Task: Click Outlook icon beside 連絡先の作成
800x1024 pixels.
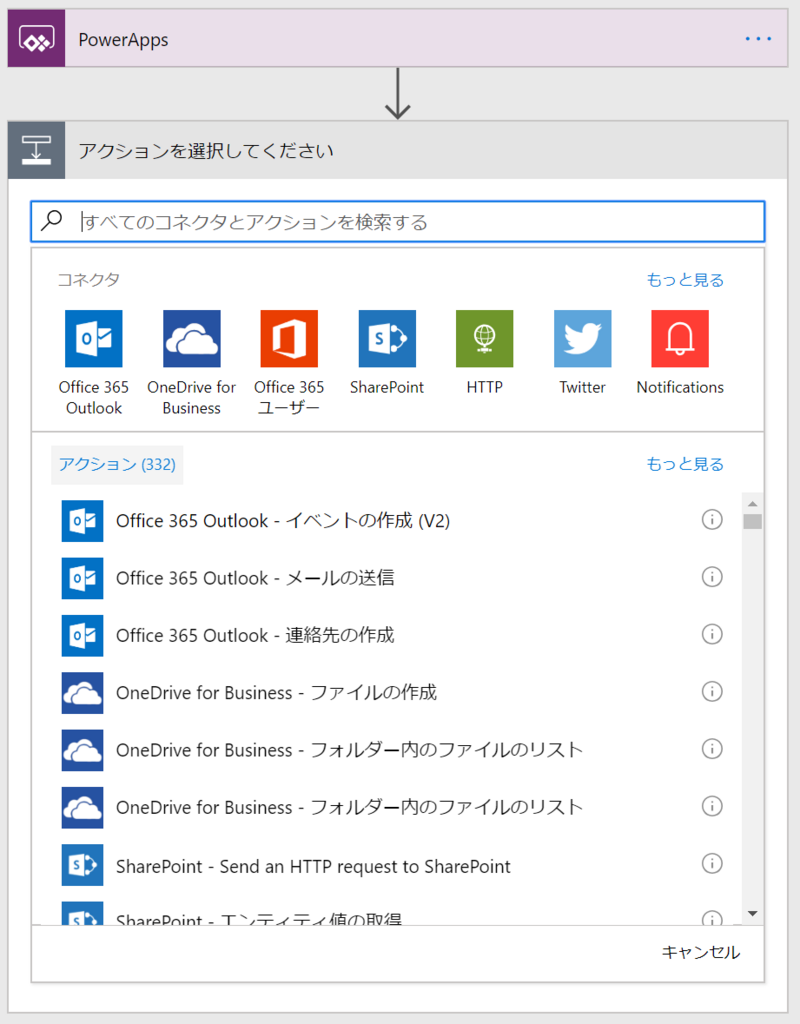Action: coord(82,635)
